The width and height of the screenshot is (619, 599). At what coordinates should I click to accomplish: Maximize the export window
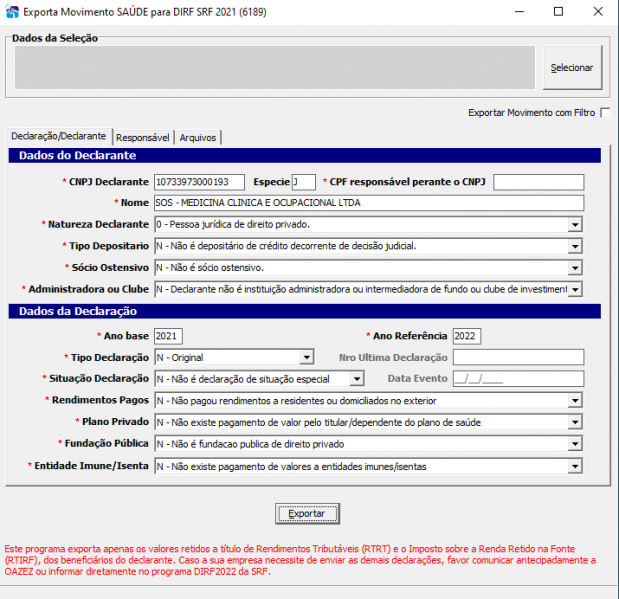point(558,12)
